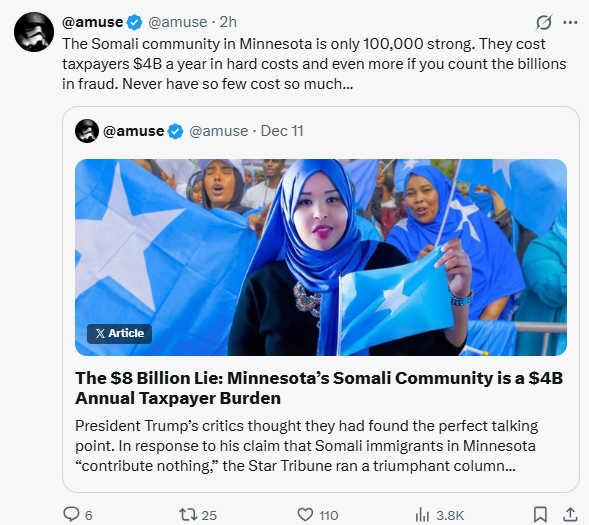Viewport: 589px width, 525px height.
Task: Click the X Article badge
Action: 119,333
